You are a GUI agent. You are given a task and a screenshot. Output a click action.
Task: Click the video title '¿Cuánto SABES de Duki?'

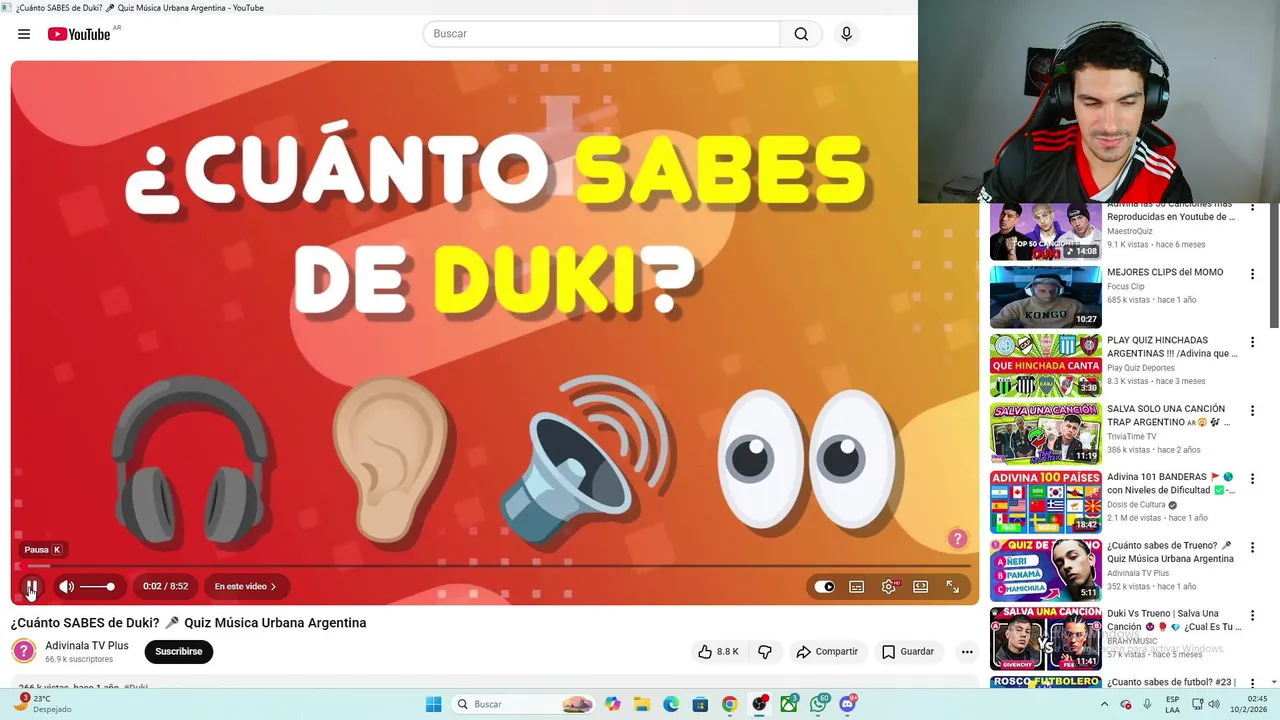tap(189, 623)
